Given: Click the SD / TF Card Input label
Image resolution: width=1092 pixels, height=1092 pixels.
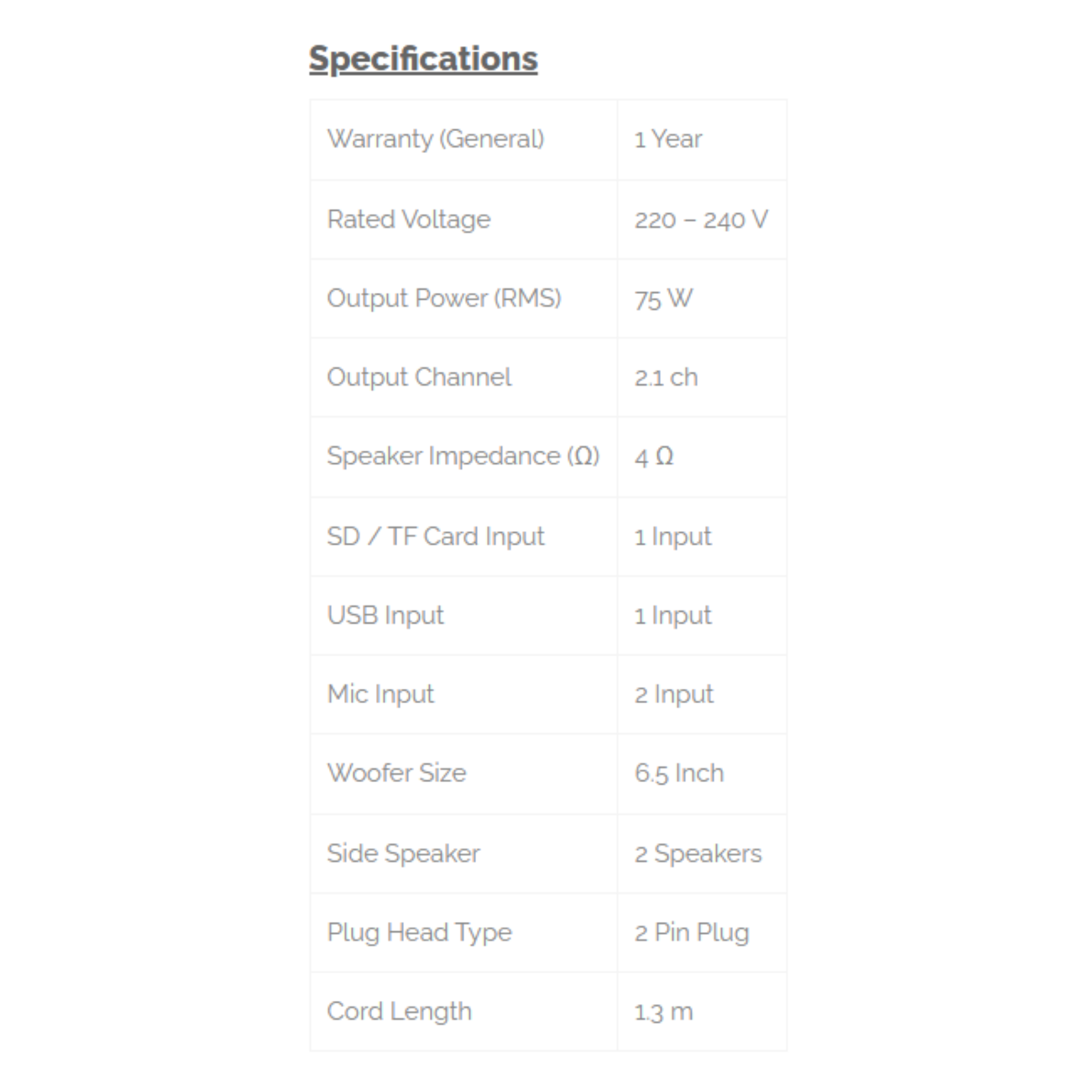Looking at the screenshot, I should point(435,536).
